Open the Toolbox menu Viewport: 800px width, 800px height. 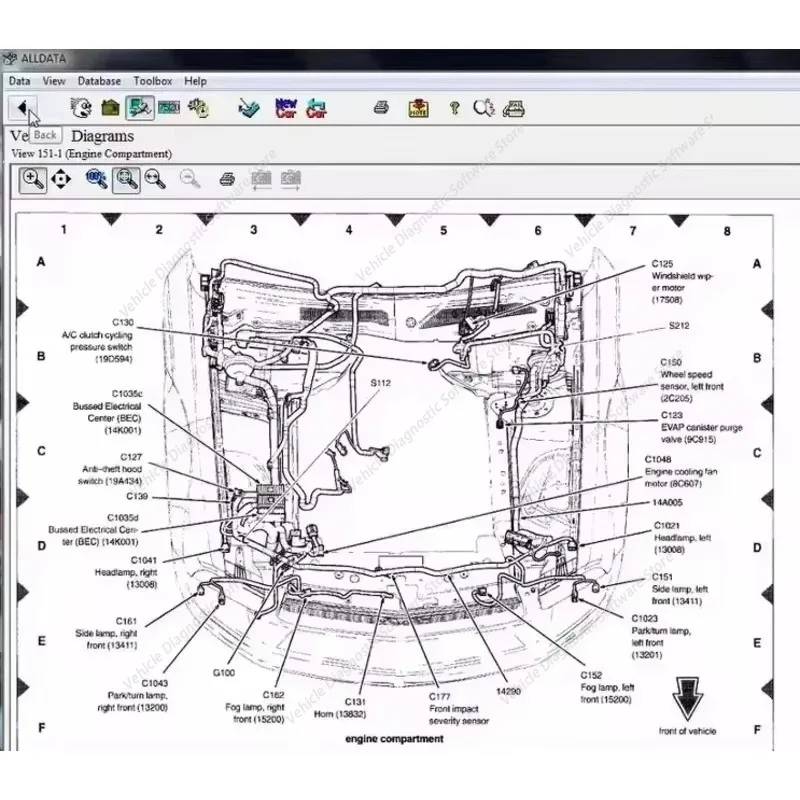150,81
